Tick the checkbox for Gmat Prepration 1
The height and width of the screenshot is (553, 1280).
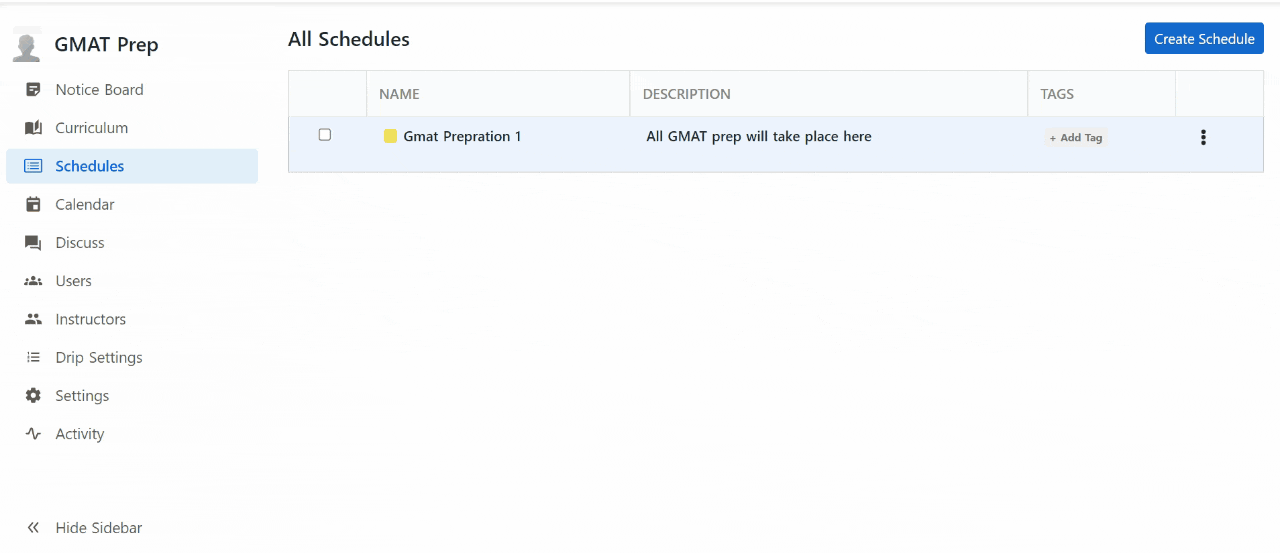[x=324, y=135]
